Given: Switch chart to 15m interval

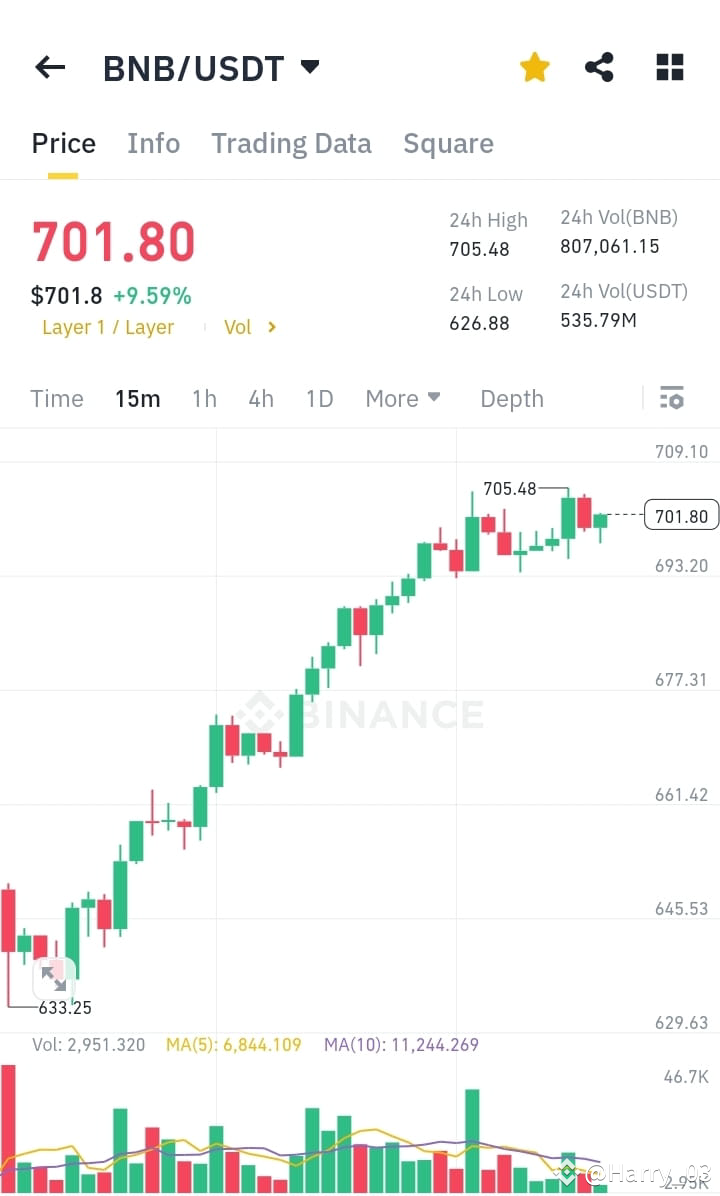Looking at the screenshot, I should coord(137,398).
